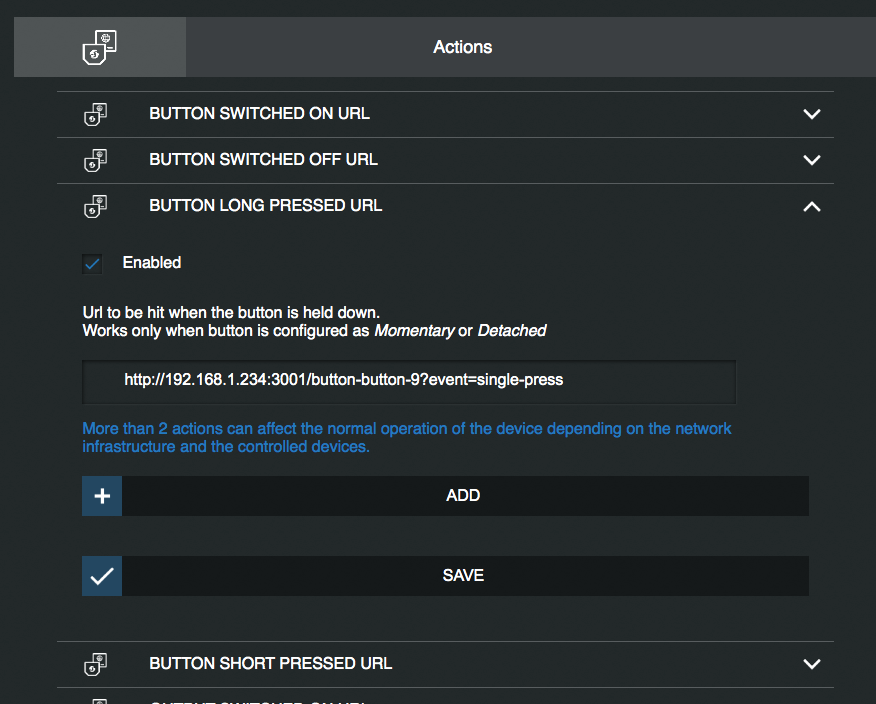Click the plus icon beside ADD
Viewport: 876px width, 704px height.
102,496
